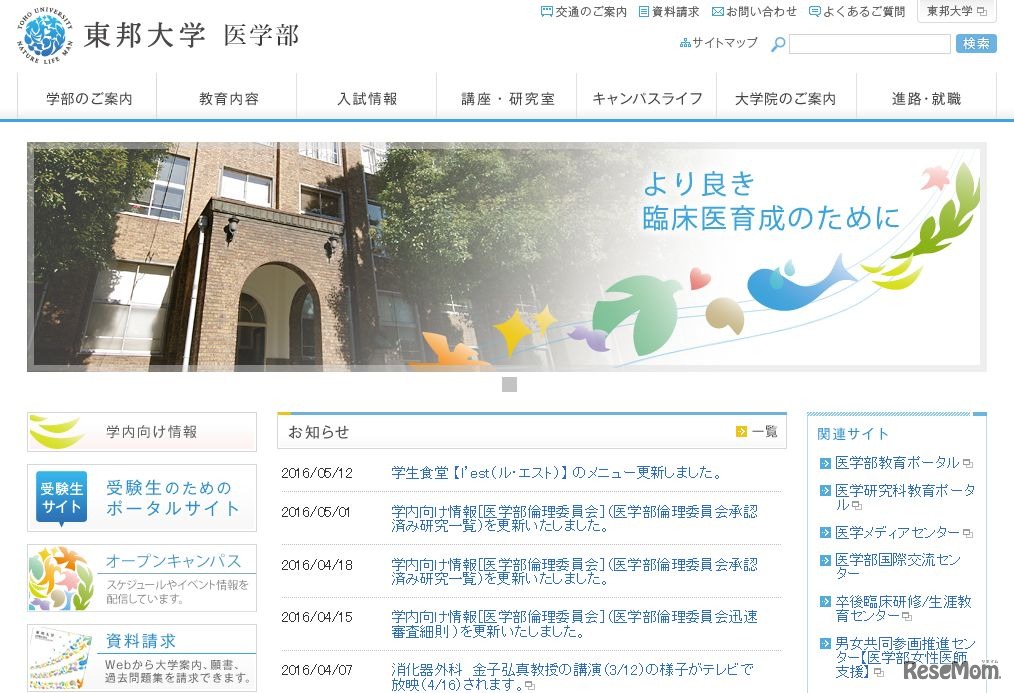Click arrow icon beside 医学メディアセンター
The image size is (1014, 693).
click(x=825, y=533)
